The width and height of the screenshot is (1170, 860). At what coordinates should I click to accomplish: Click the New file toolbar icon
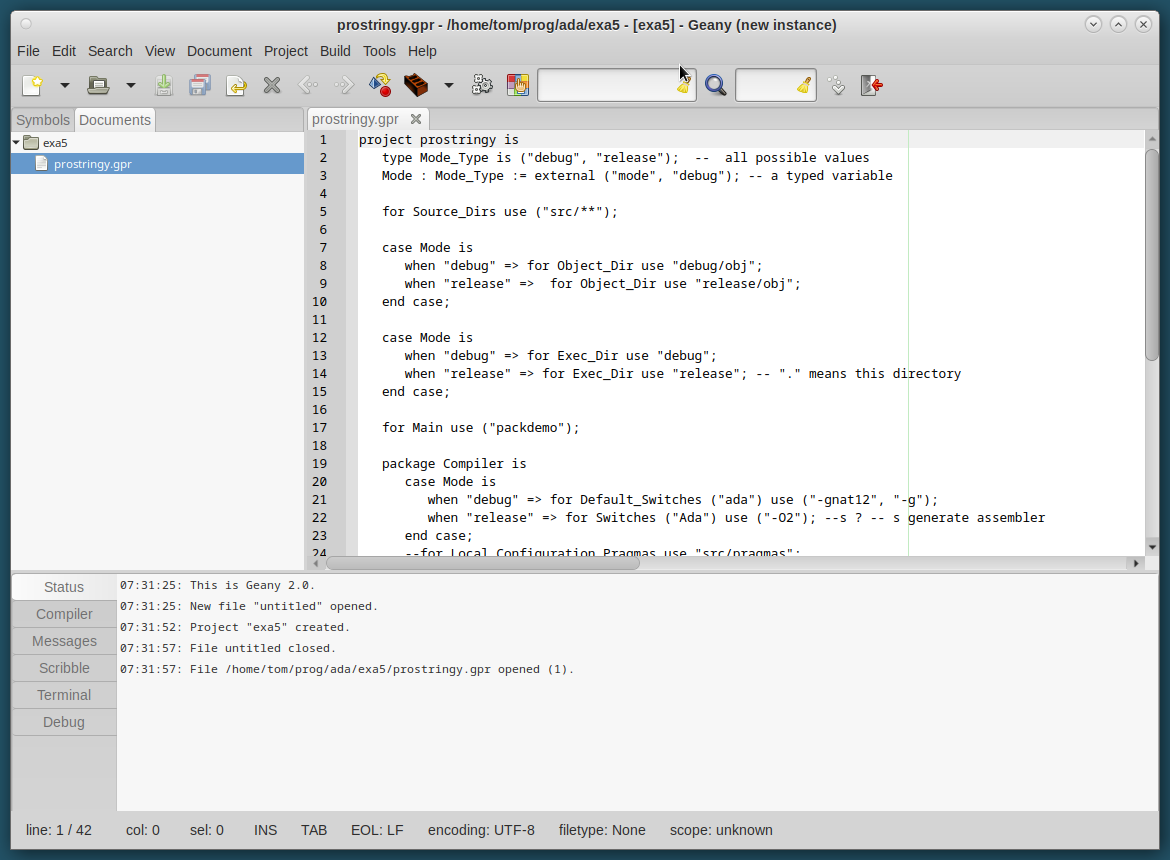(x=34, y=86)
